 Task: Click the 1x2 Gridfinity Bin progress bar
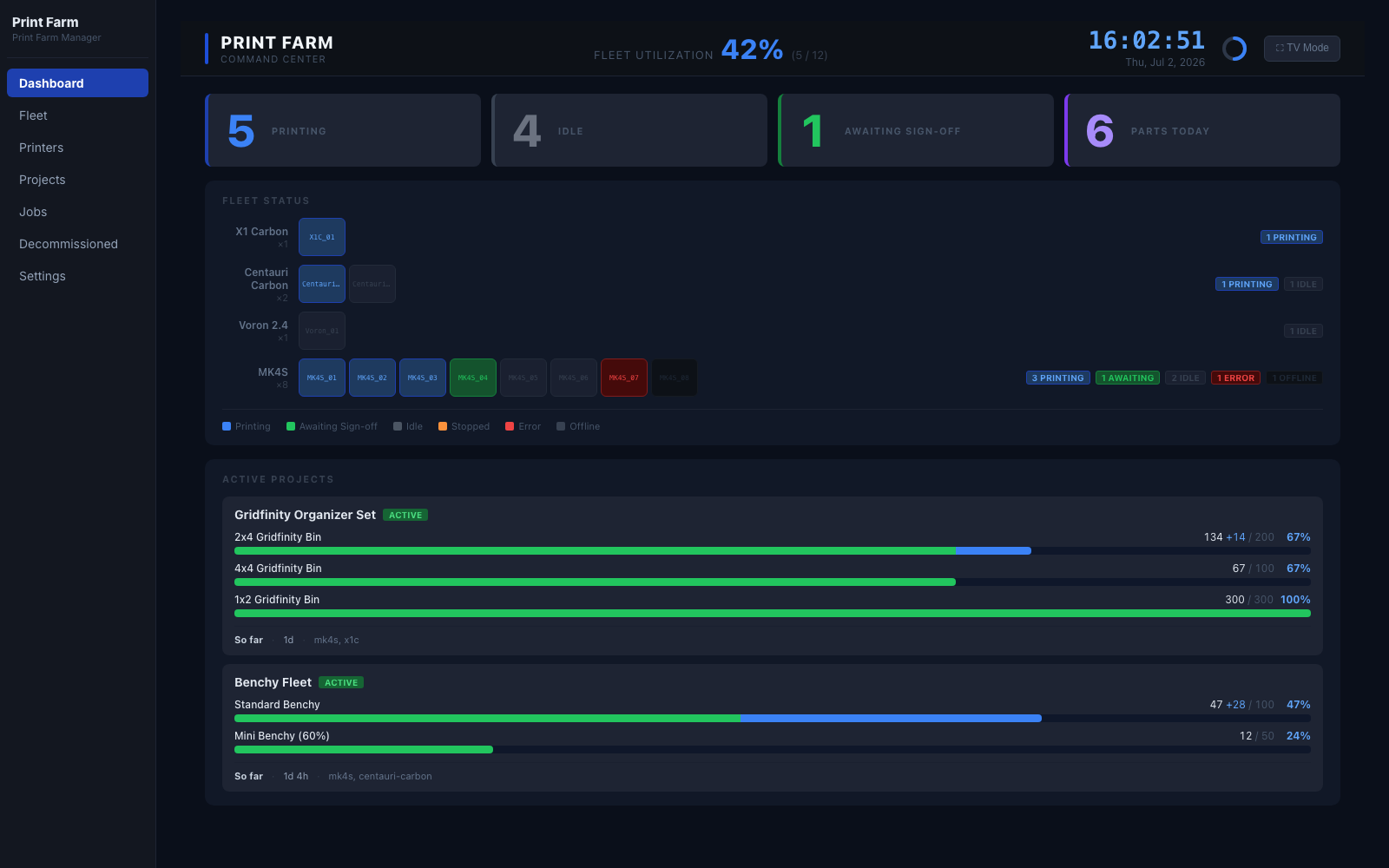point(773,614)
